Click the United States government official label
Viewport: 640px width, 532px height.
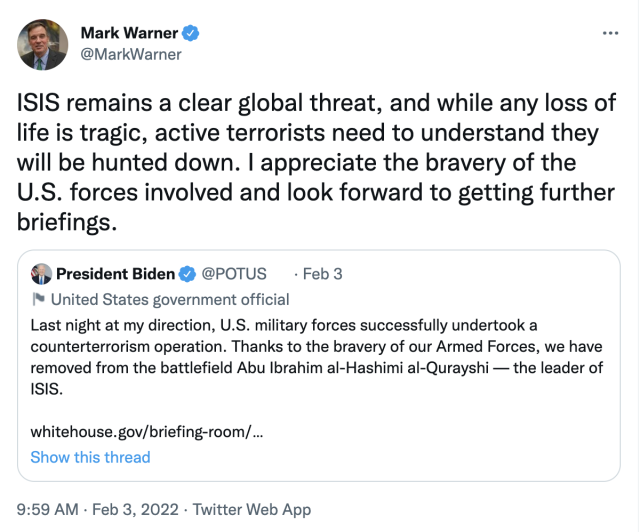click(170, 299)
